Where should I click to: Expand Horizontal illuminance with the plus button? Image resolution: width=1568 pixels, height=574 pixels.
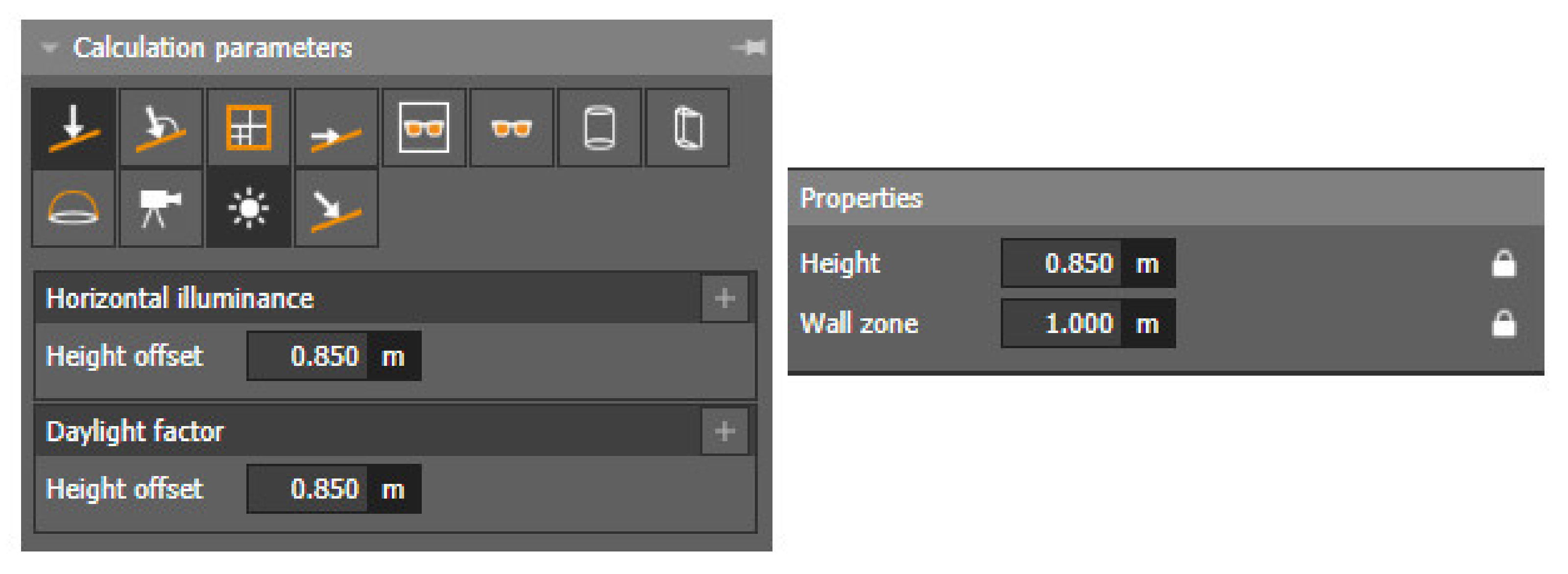click(724, 298)
